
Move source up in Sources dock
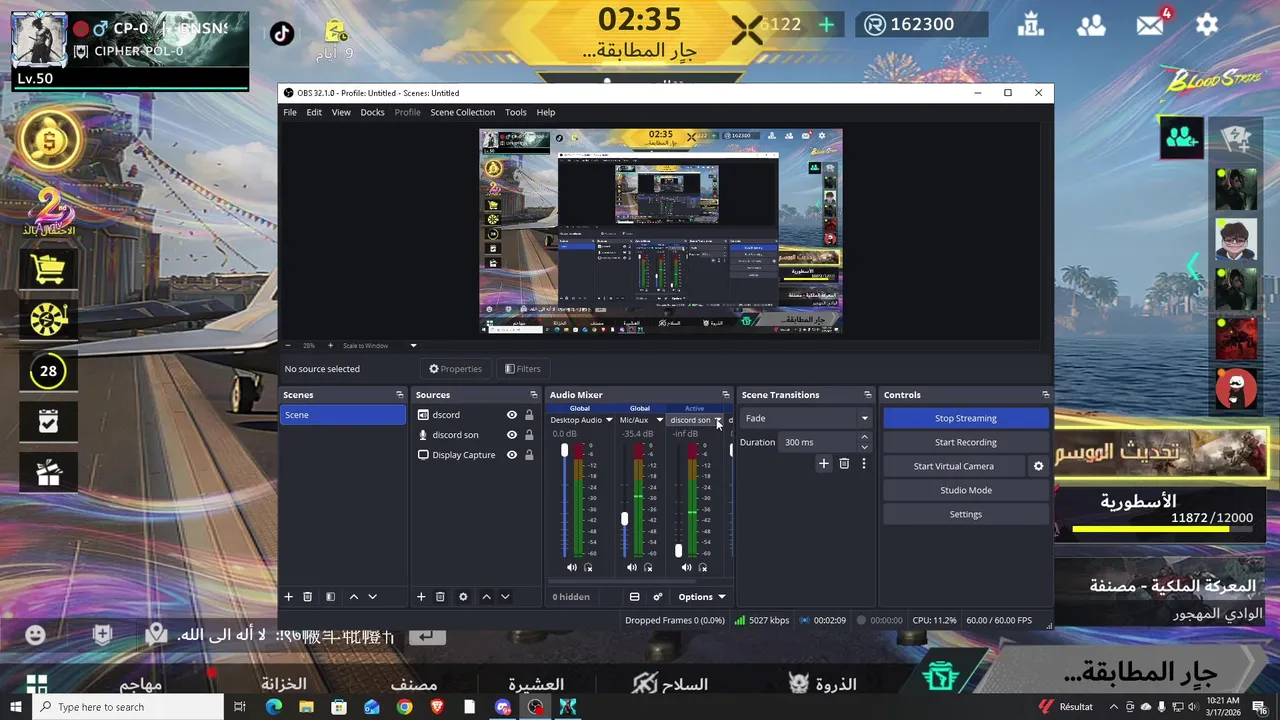tap(486, 597)
